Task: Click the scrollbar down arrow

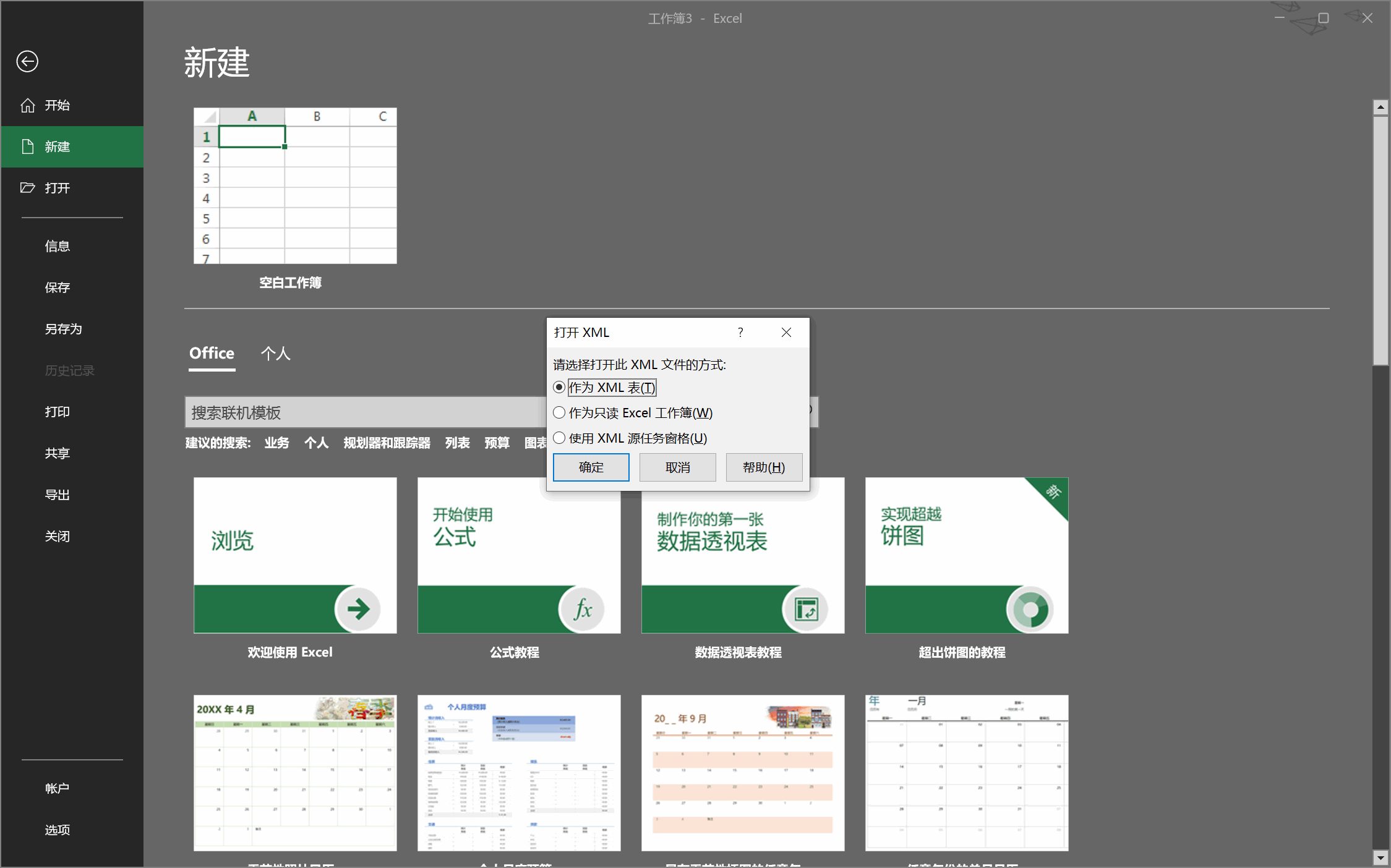Action: [x=1380, y=857]
